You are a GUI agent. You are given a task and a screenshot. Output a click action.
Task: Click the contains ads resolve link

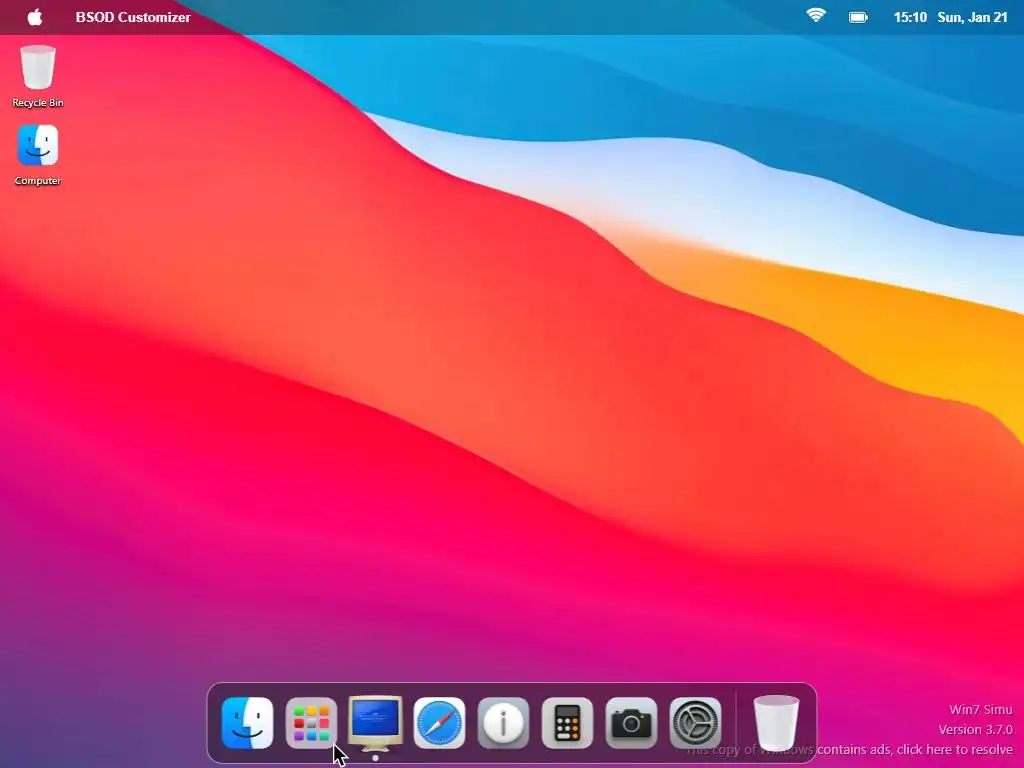pos(850,750)
